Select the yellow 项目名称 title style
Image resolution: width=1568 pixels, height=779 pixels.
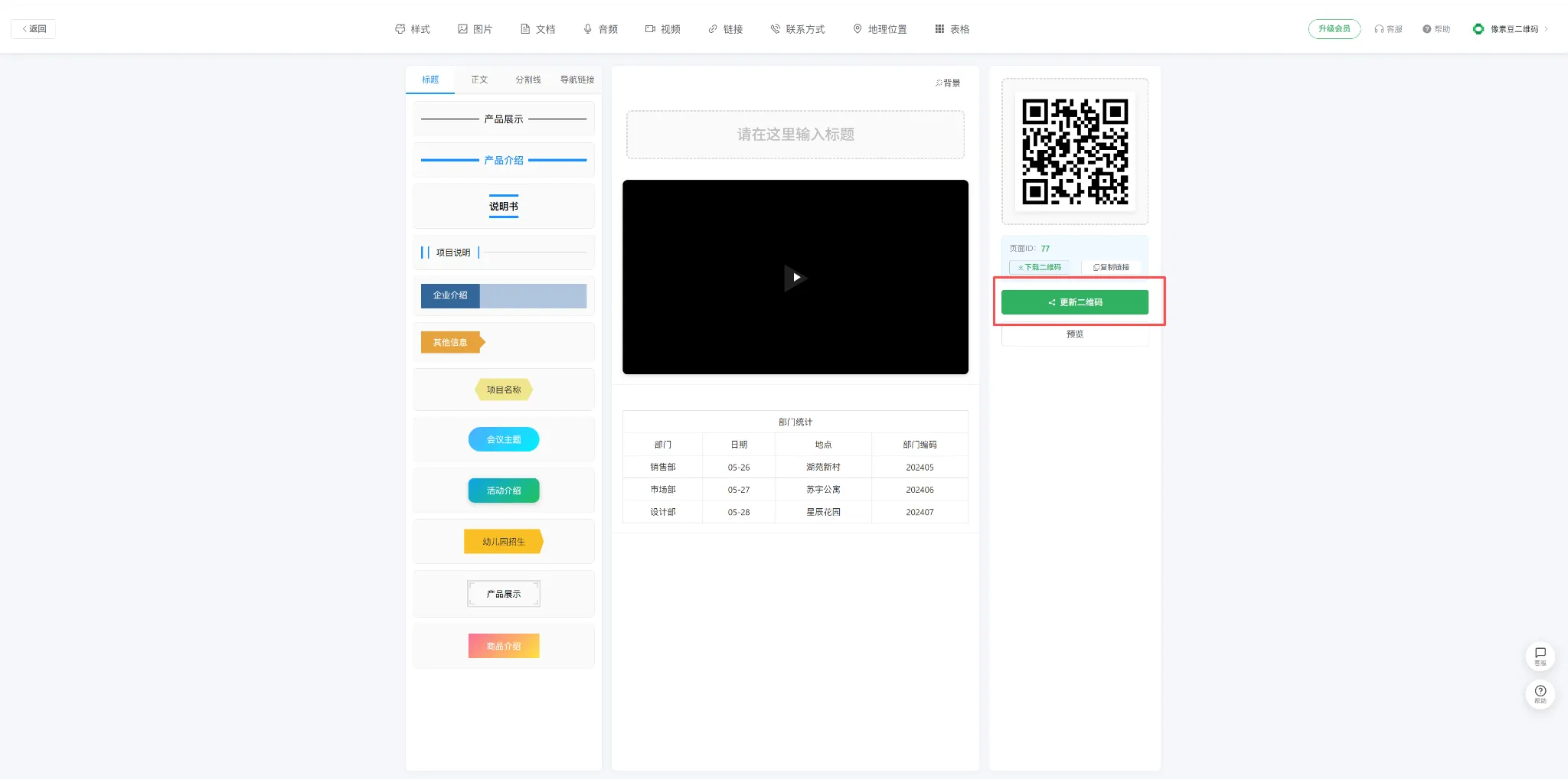click(x=504, y=389)
